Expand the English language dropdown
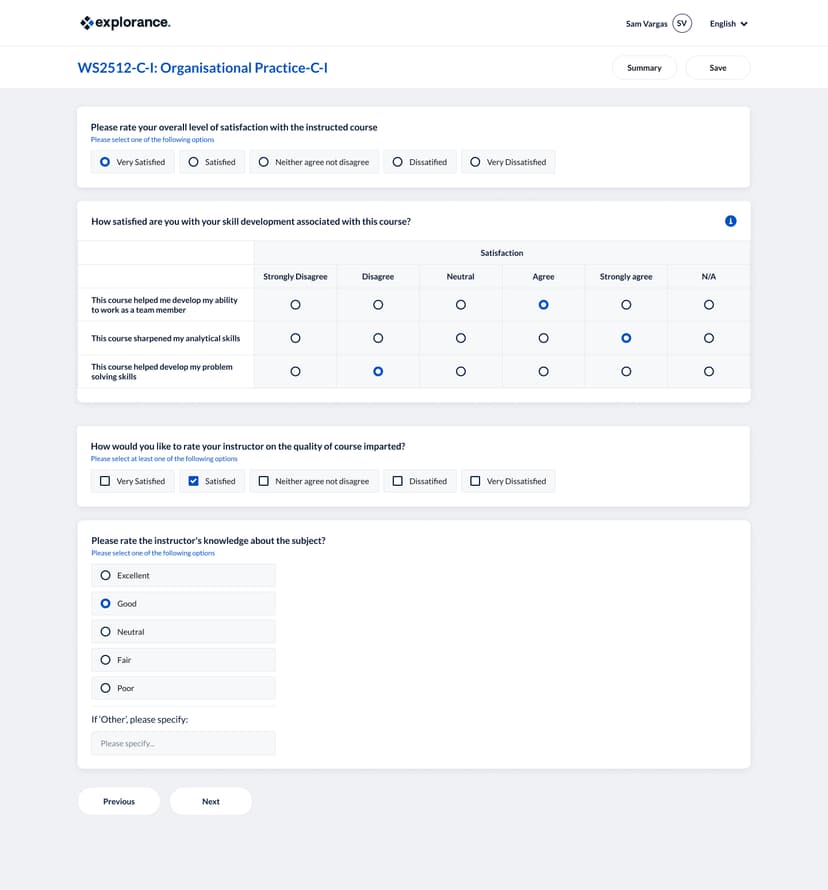Image resolution: width=828 pixels, height=890 pixels. pos(728,24)
